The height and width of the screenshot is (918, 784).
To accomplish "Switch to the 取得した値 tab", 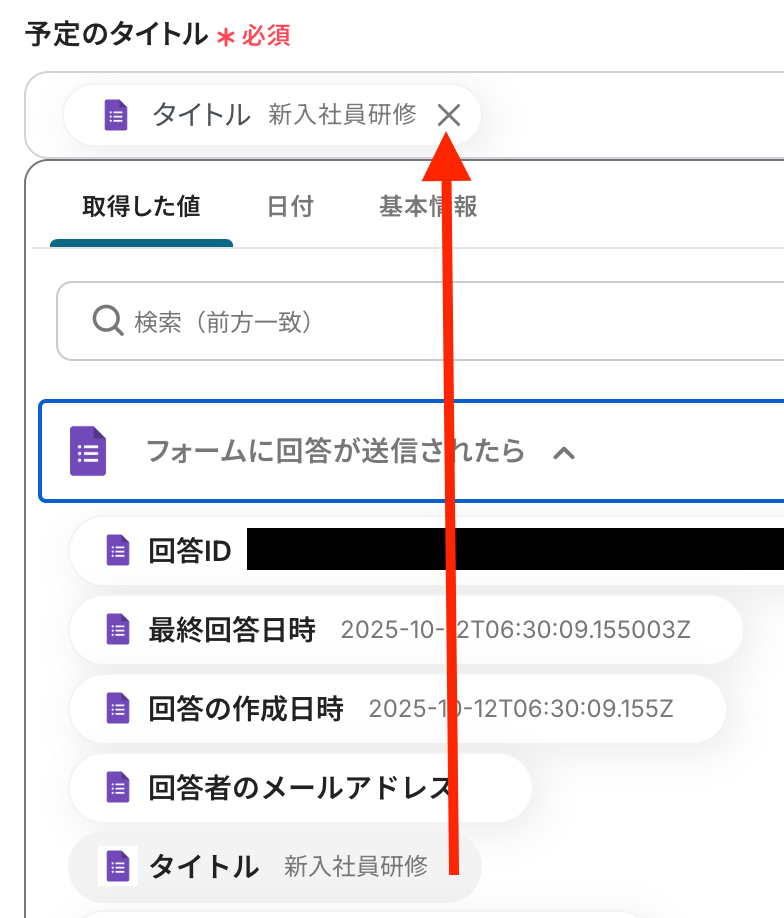I will [141, 207].
